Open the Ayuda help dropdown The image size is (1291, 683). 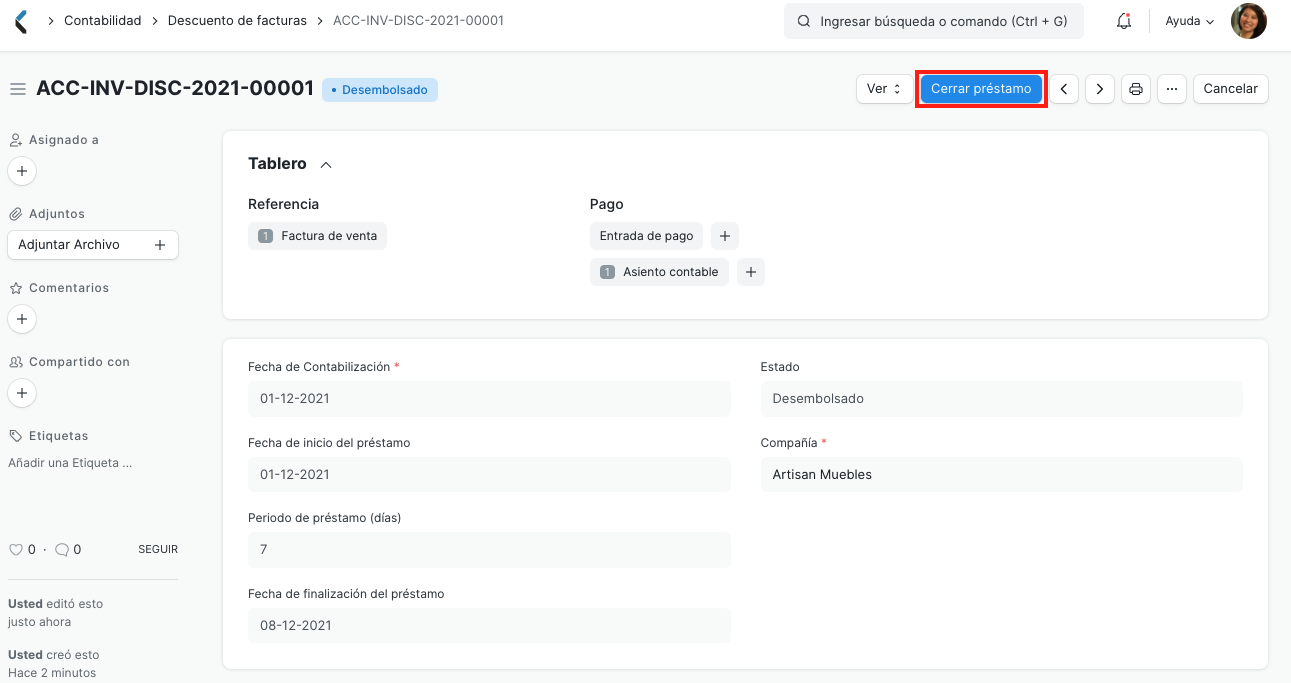[1190, 21]
